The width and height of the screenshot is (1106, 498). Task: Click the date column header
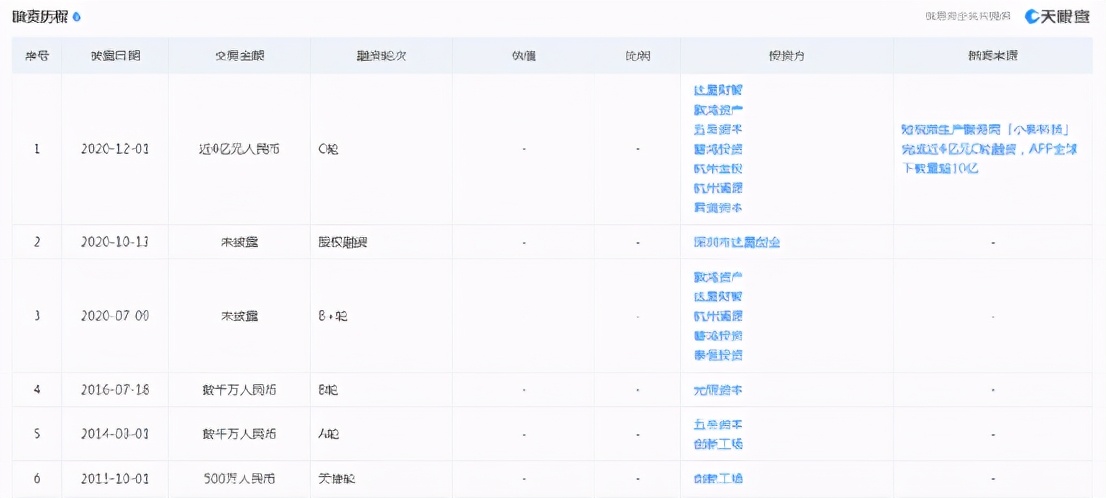coord(115,56)
